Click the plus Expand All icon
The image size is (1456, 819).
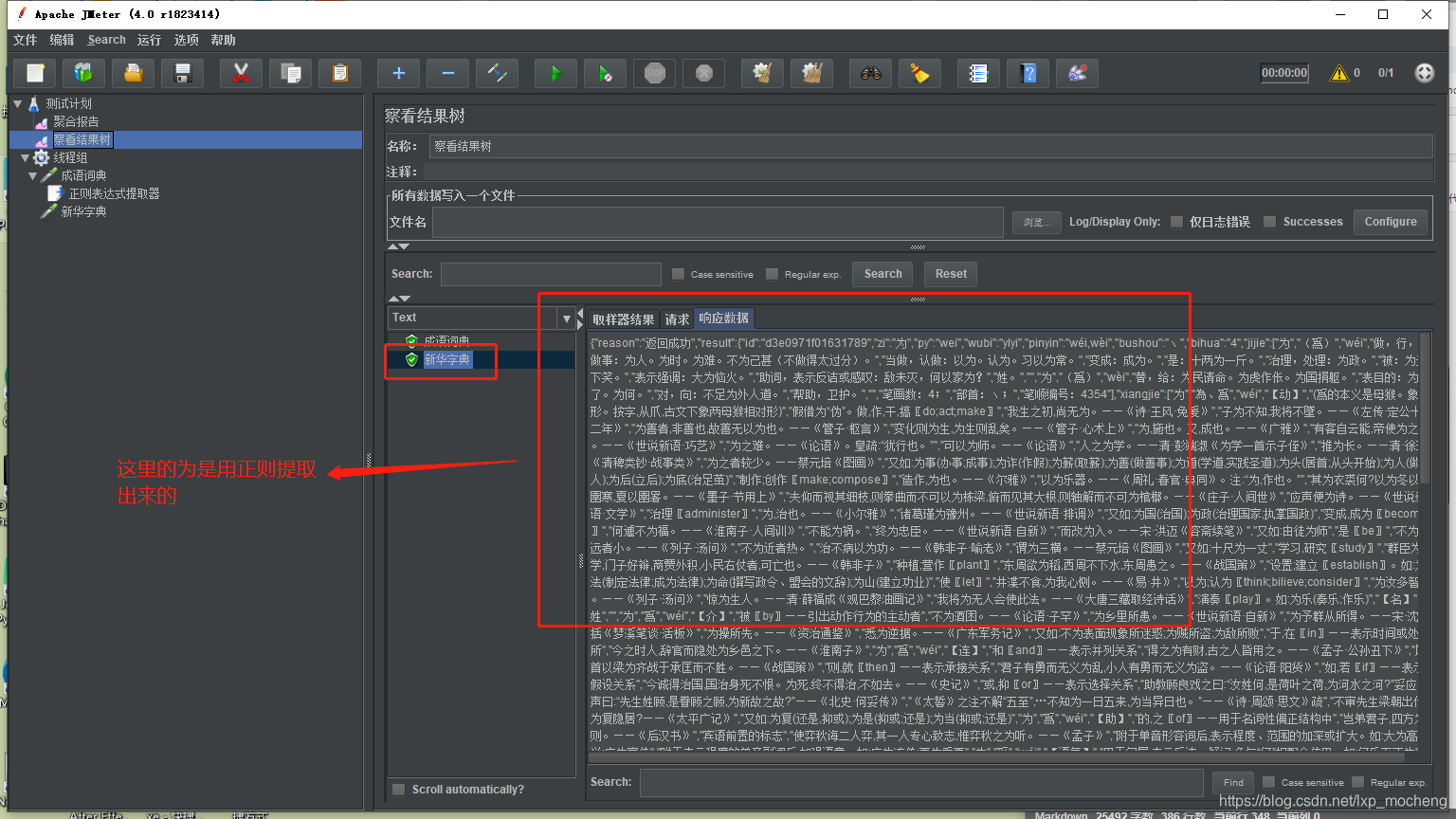click(x=398, y=73)
